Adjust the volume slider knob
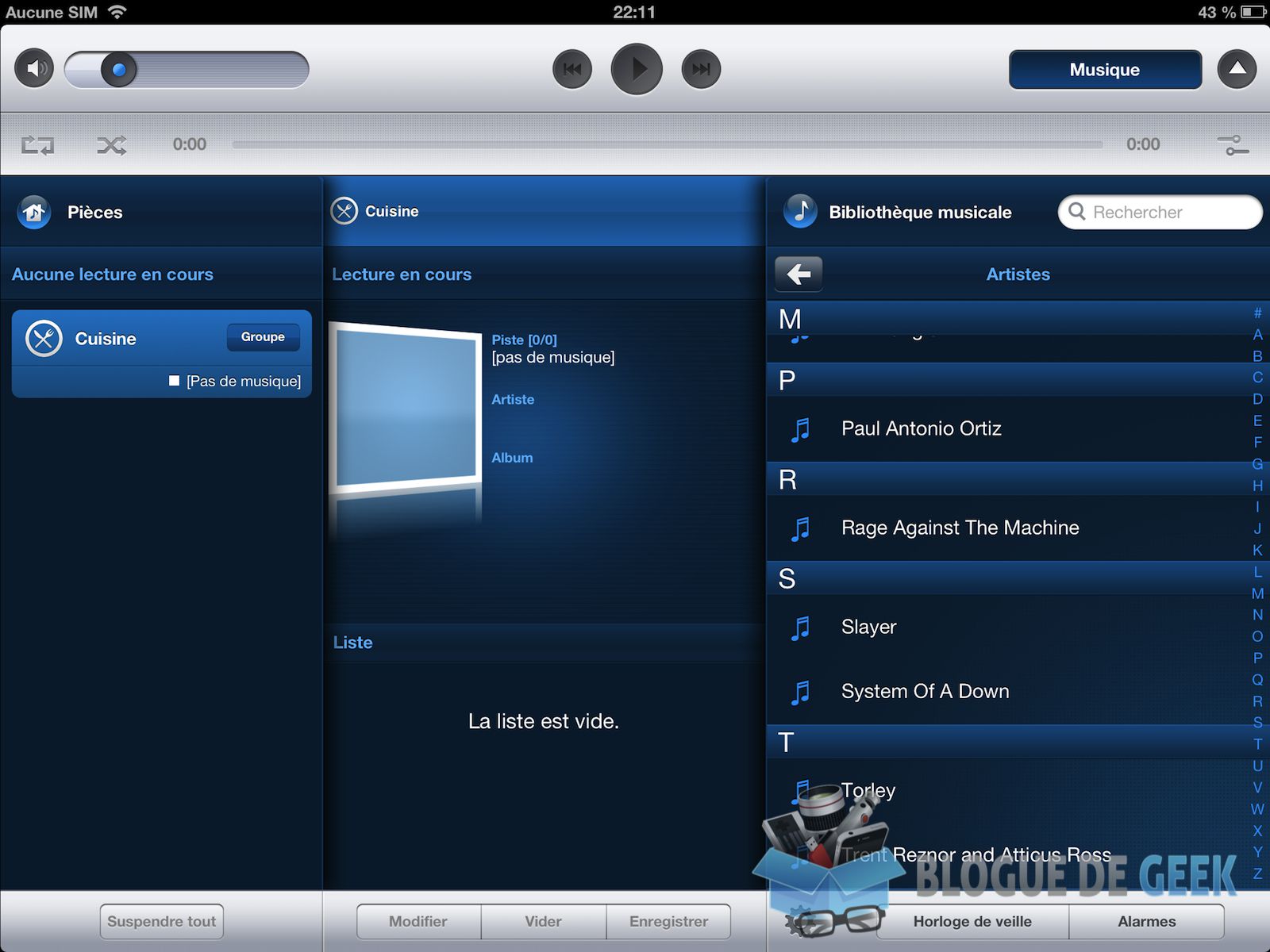The height and width of the screenshot is (952, 1270). pos(119,70)
